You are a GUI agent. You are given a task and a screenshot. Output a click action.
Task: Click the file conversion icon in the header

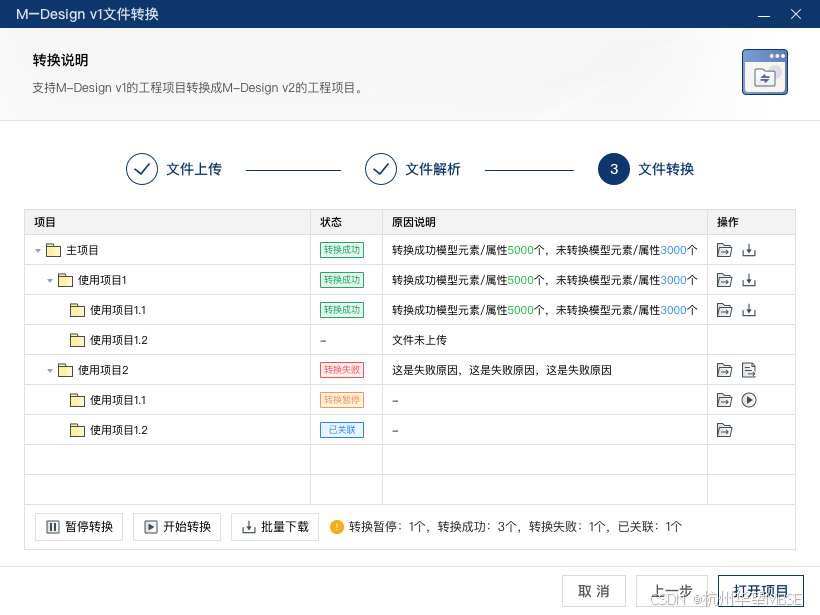[765, 72]
